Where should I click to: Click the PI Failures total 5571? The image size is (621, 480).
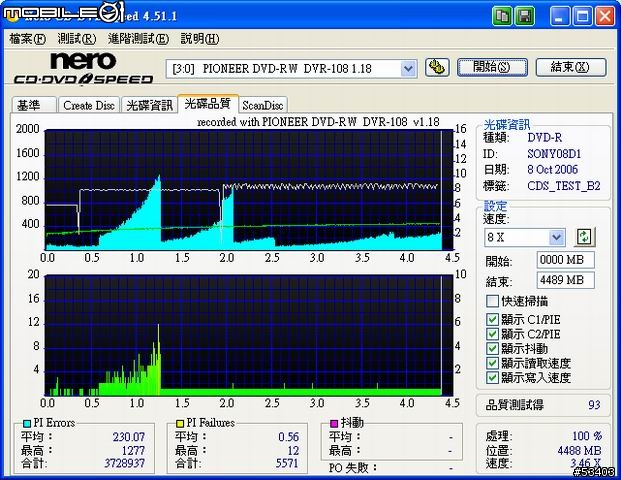coord(287,463)
